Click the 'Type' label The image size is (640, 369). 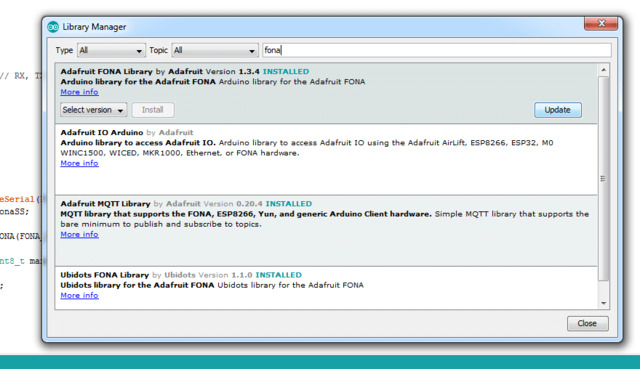click(x=64, y=50)
